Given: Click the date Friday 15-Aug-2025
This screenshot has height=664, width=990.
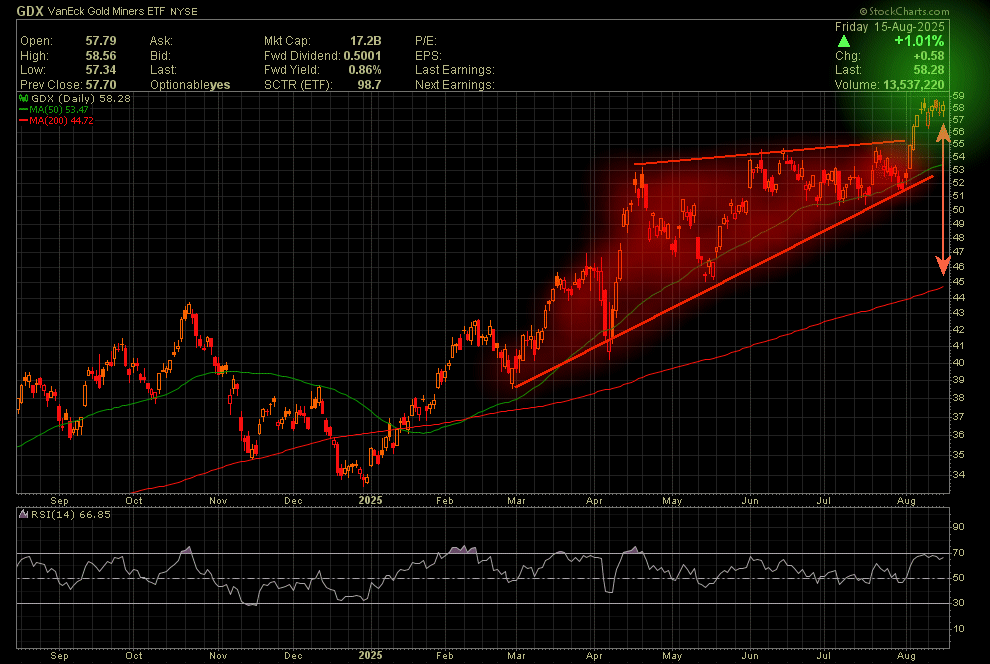Looking at the screenshot, I should 890,27.
